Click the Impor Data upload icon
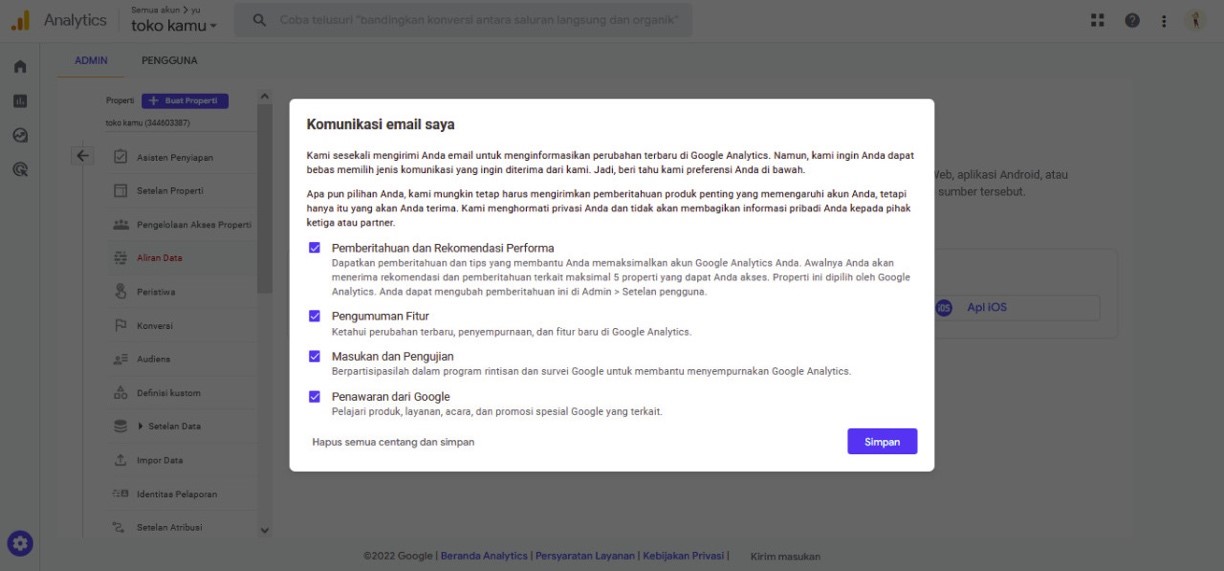This screenshot has width=1224, height=571. point(120,460)
